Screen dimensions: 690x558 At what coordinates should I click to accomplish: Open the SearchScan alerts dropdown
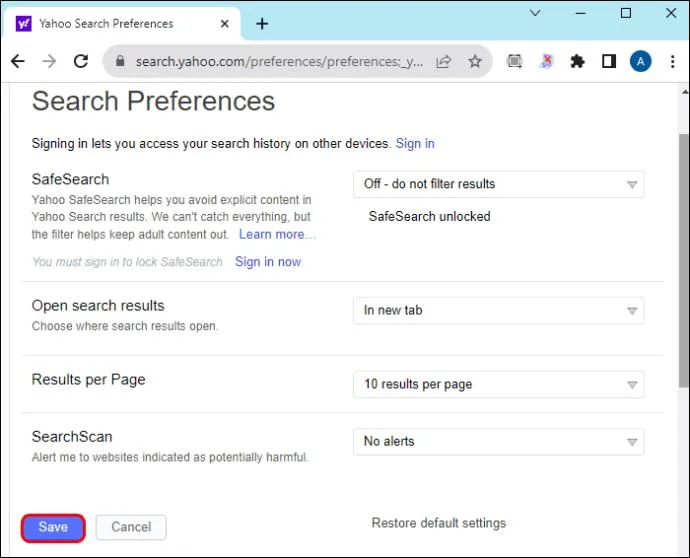499,442
